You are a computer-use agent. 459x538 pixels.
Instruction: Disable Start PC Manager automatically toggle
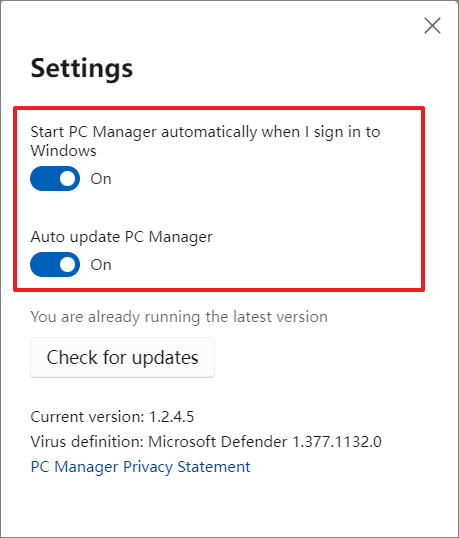(55, 178)
